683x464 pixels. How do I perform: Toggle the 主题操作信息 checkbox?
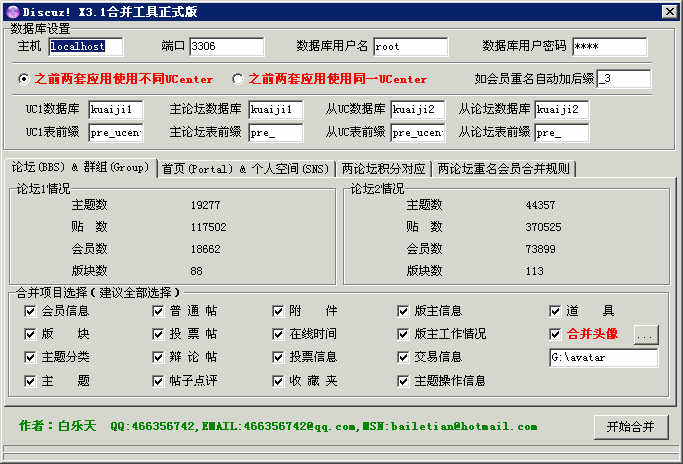click(403, 381)
